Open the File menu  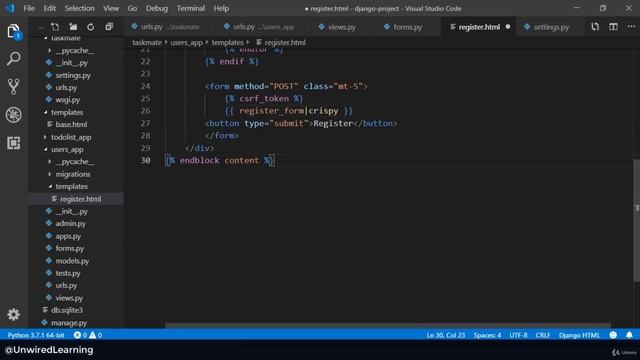click(x=29, y=8)
